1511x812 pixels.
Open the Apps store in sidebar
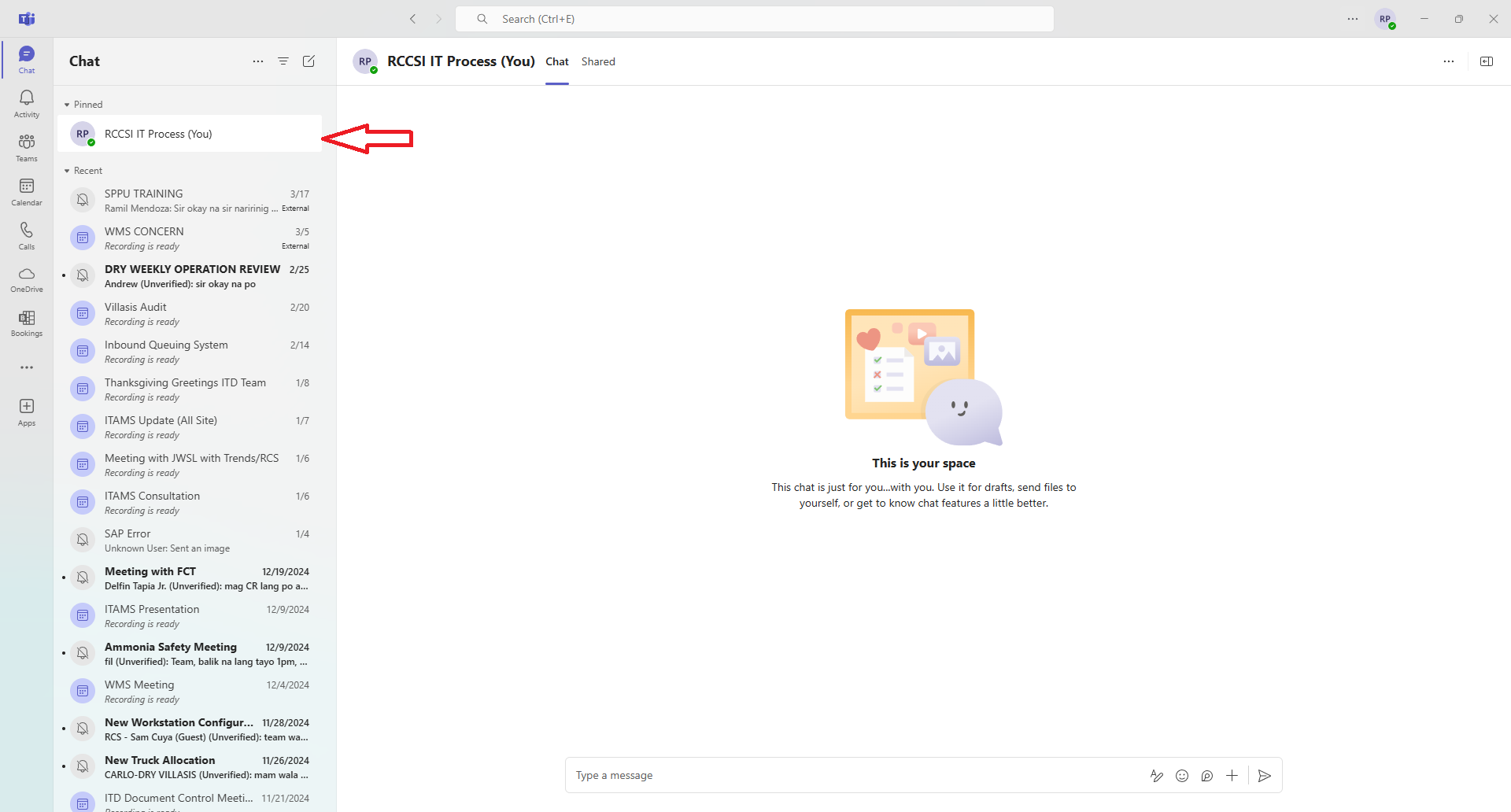pos(27,412)
